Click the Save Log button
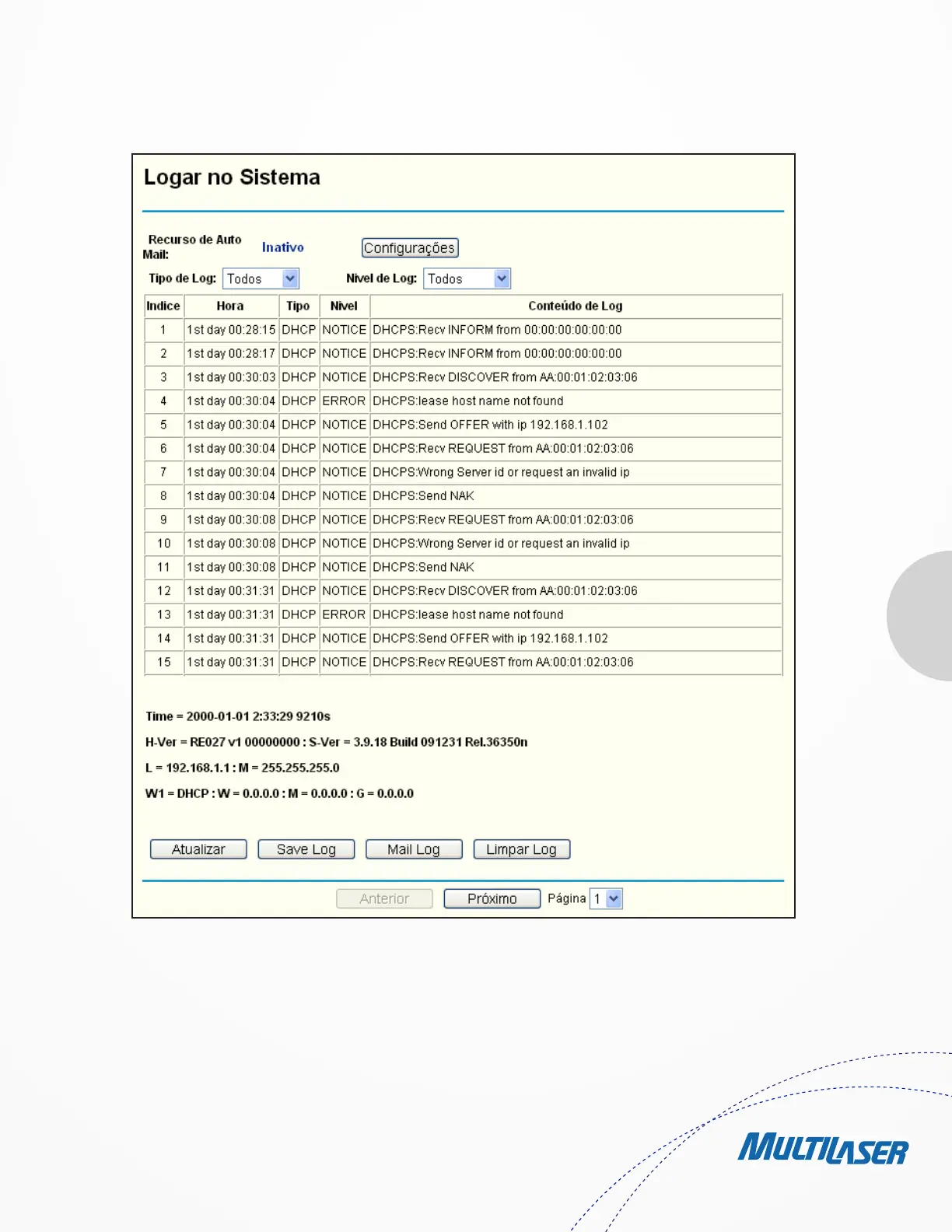This screenshot has height=1232, width=952. coord(306,849)
